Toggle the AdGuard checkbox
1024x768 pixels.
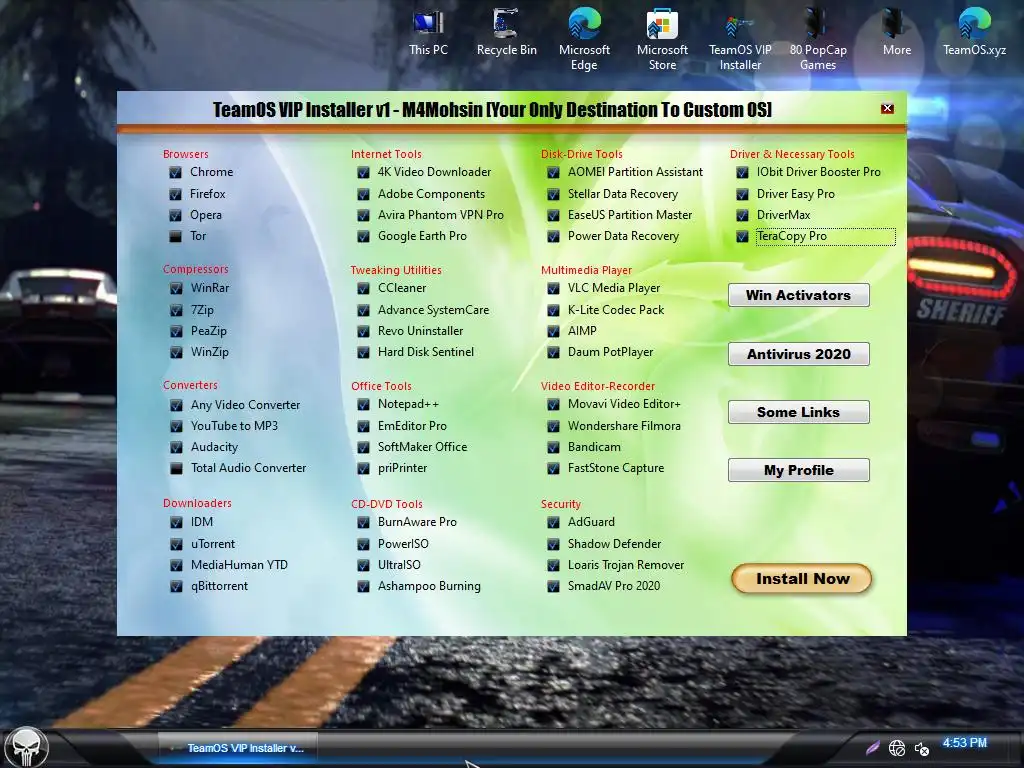pyautogui.click(x=553, y=522)
